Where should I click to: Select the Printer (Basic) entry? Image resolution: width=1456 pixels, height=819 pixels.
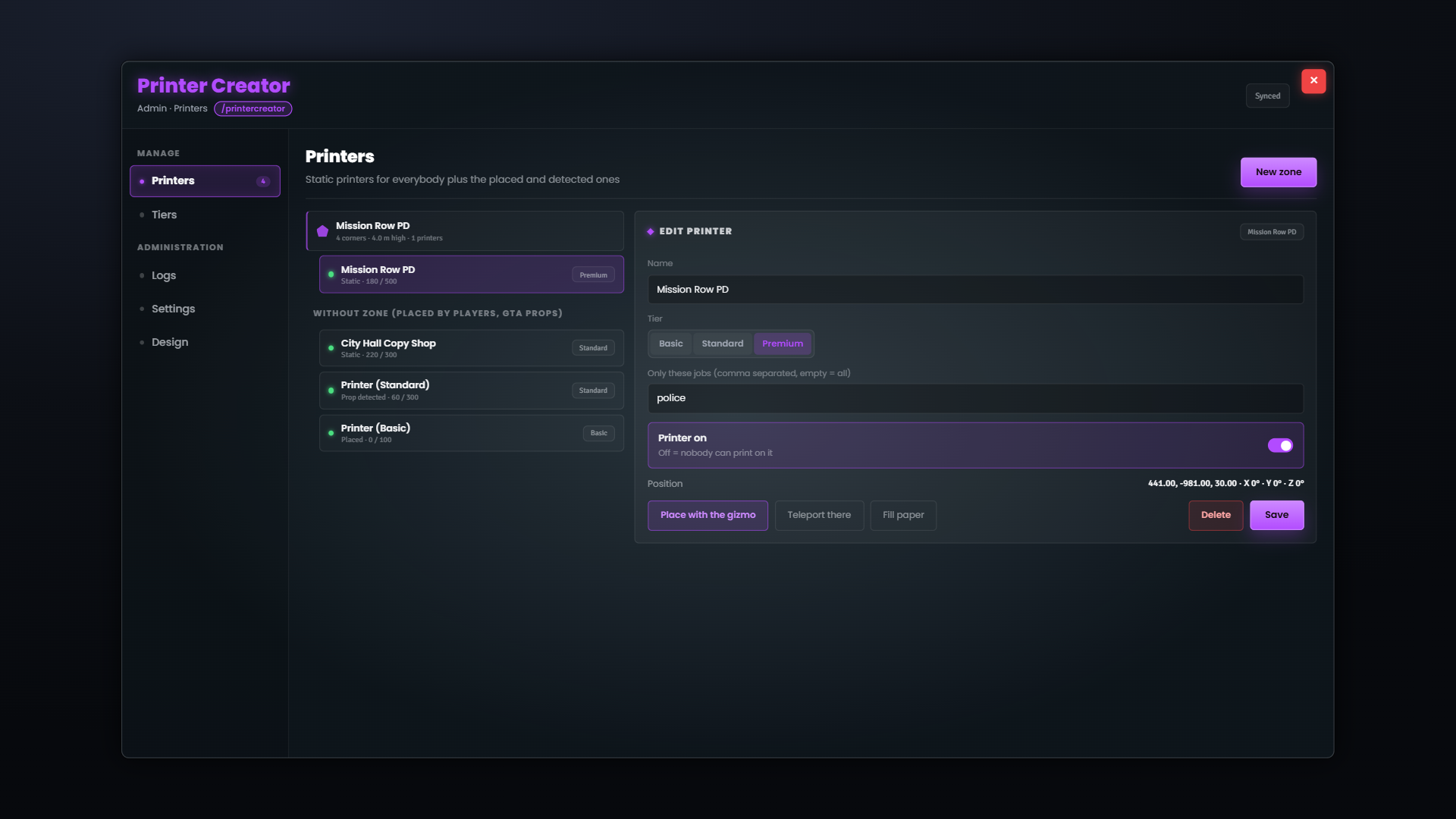tap(472, 433)
